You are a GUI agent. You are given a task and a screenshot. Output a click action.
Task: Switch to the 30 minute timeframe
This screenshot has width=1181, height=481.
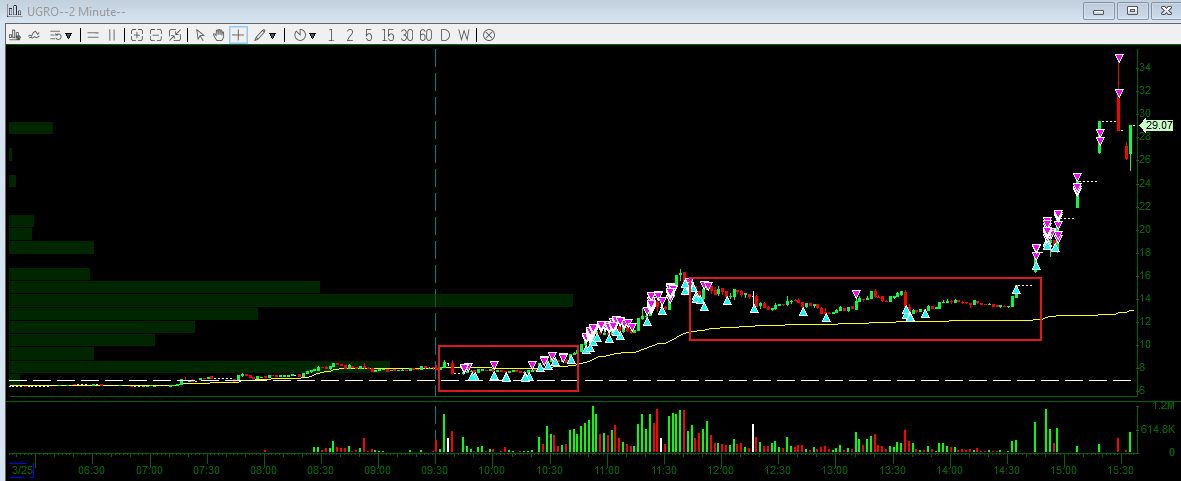[x=407, y=35]
